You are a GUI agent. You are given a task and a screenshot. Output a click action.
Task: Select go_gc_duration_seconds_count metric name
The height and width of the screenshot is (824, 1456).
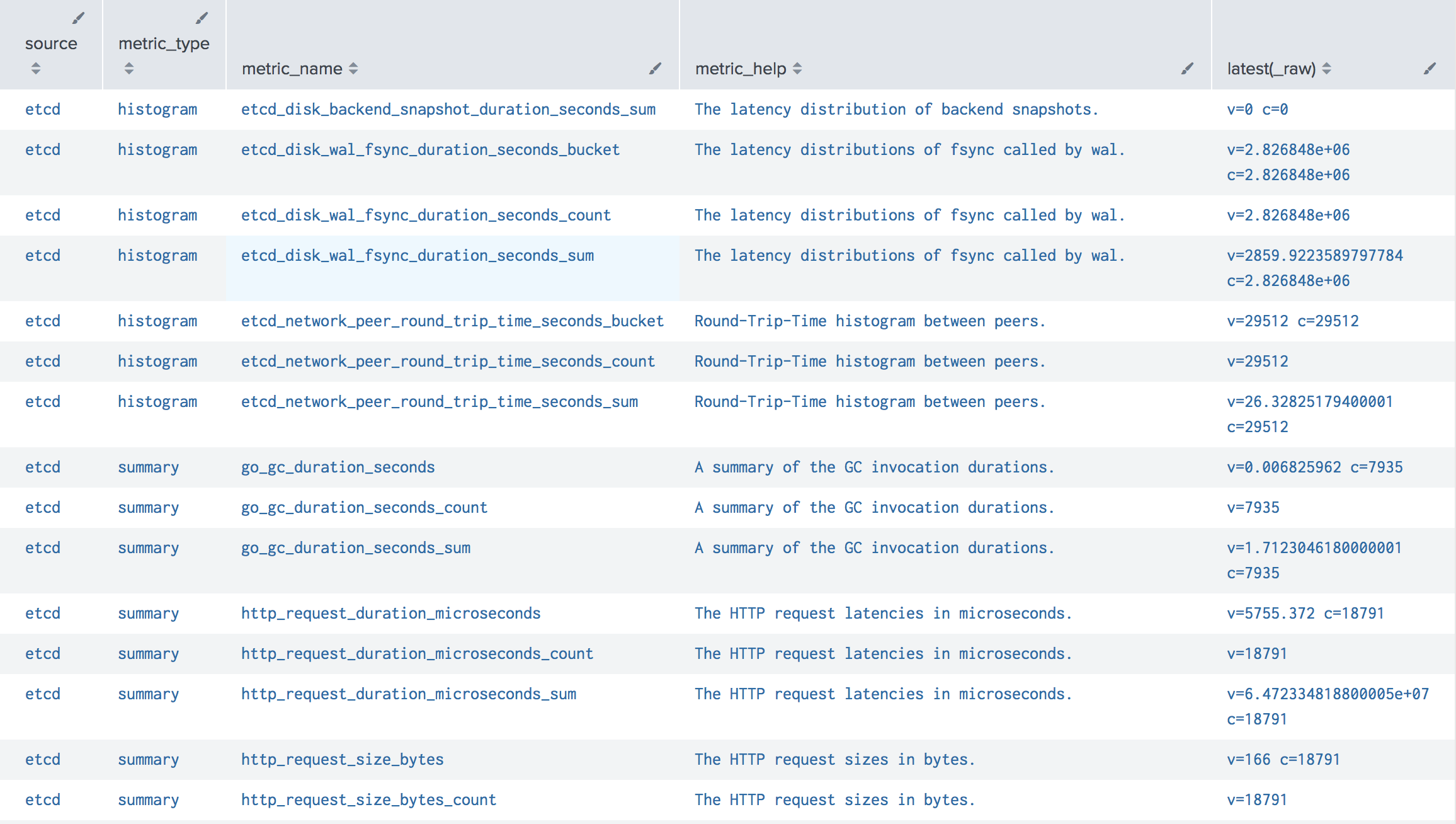click(x=365, y=508)
